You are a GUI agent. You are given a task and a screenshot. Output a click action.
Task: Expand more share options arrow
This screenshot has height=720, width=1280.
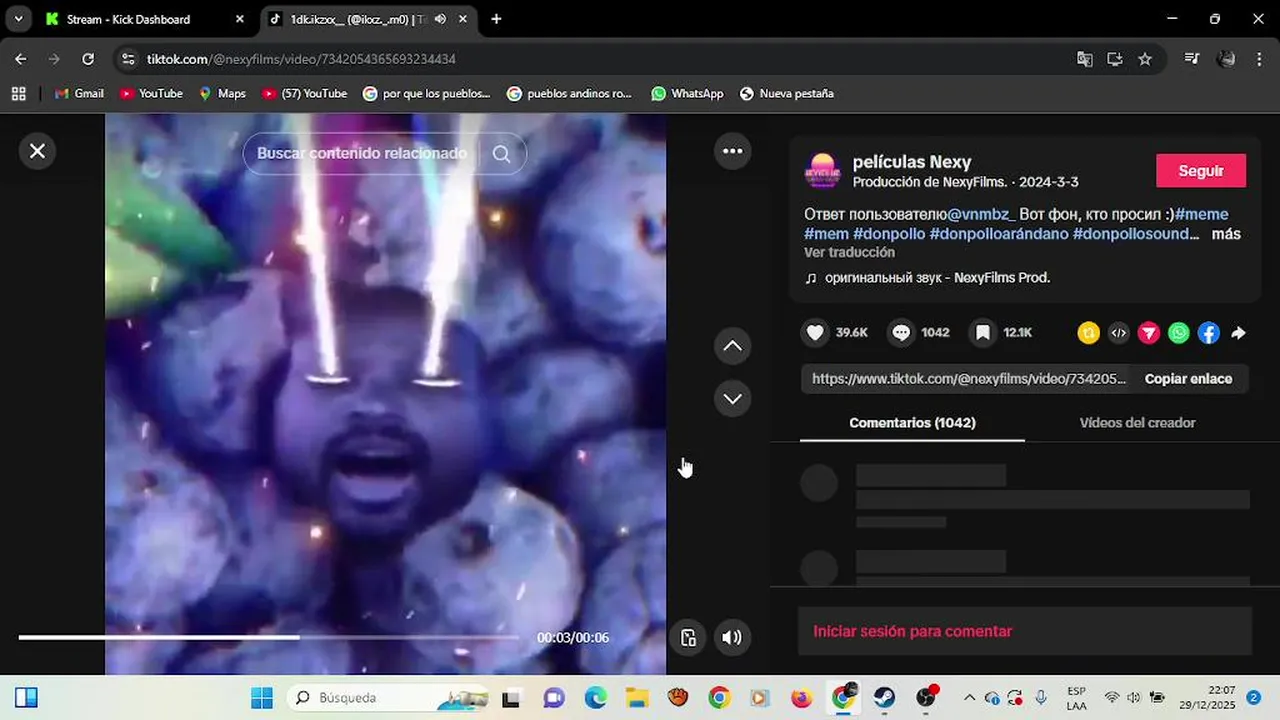(x=1238, y=333)
